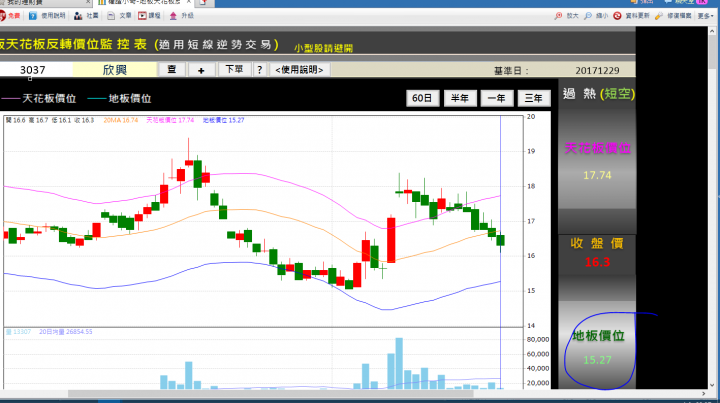
Task: Click the red 免費 logo icon
Action: coord(2,16)
